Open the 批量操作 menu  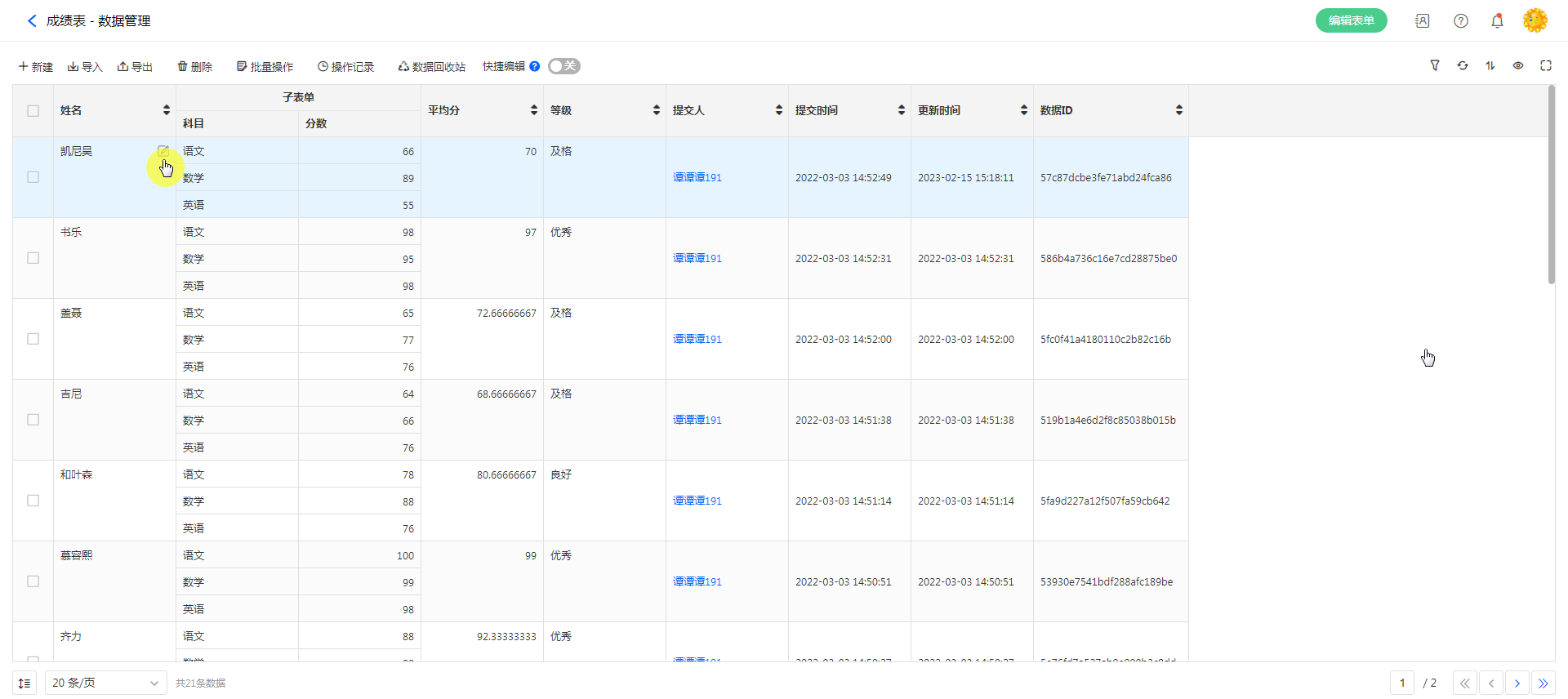coord(265,67)
